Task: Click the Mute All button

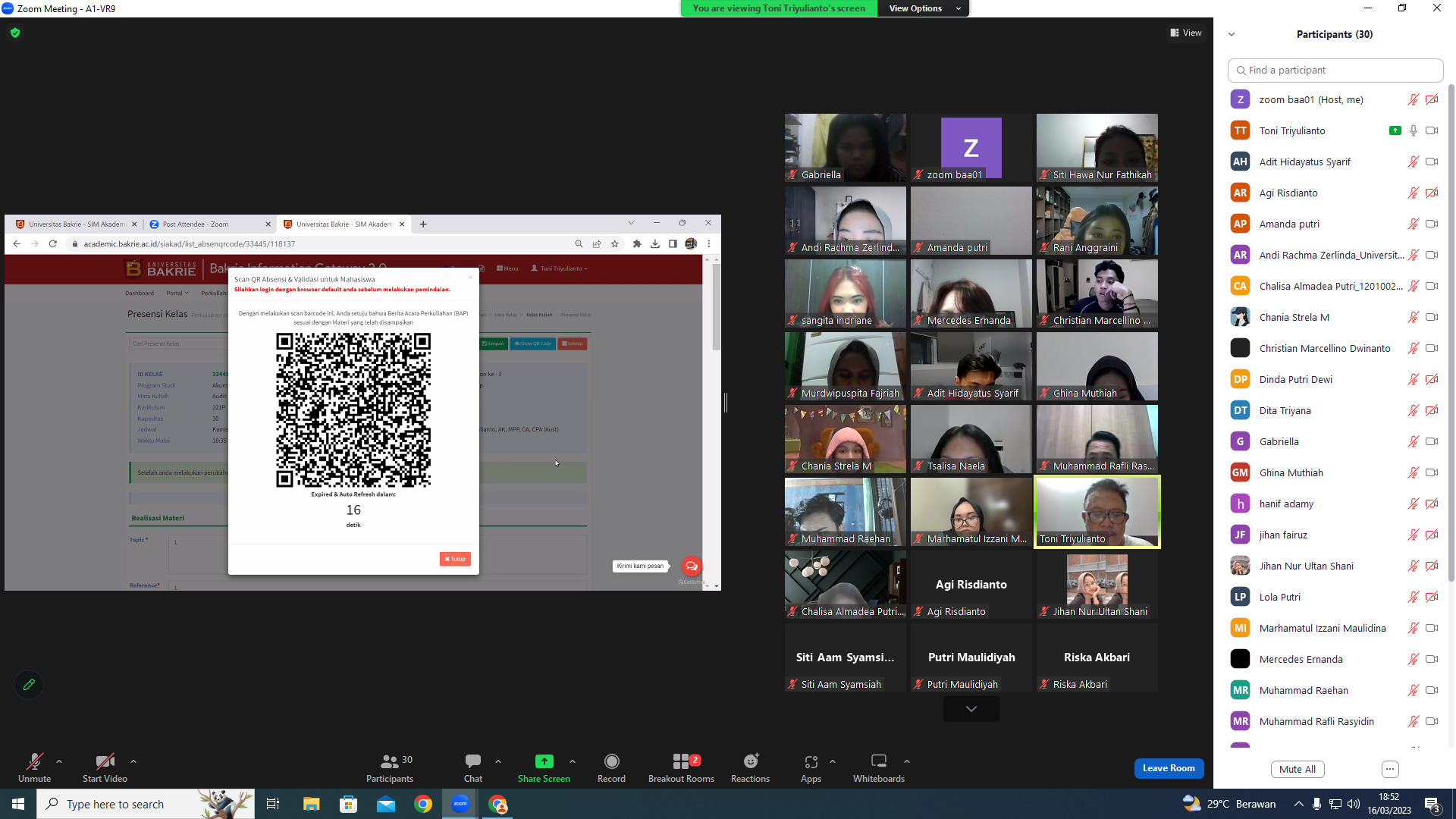Action: (x=1298, y=769)
